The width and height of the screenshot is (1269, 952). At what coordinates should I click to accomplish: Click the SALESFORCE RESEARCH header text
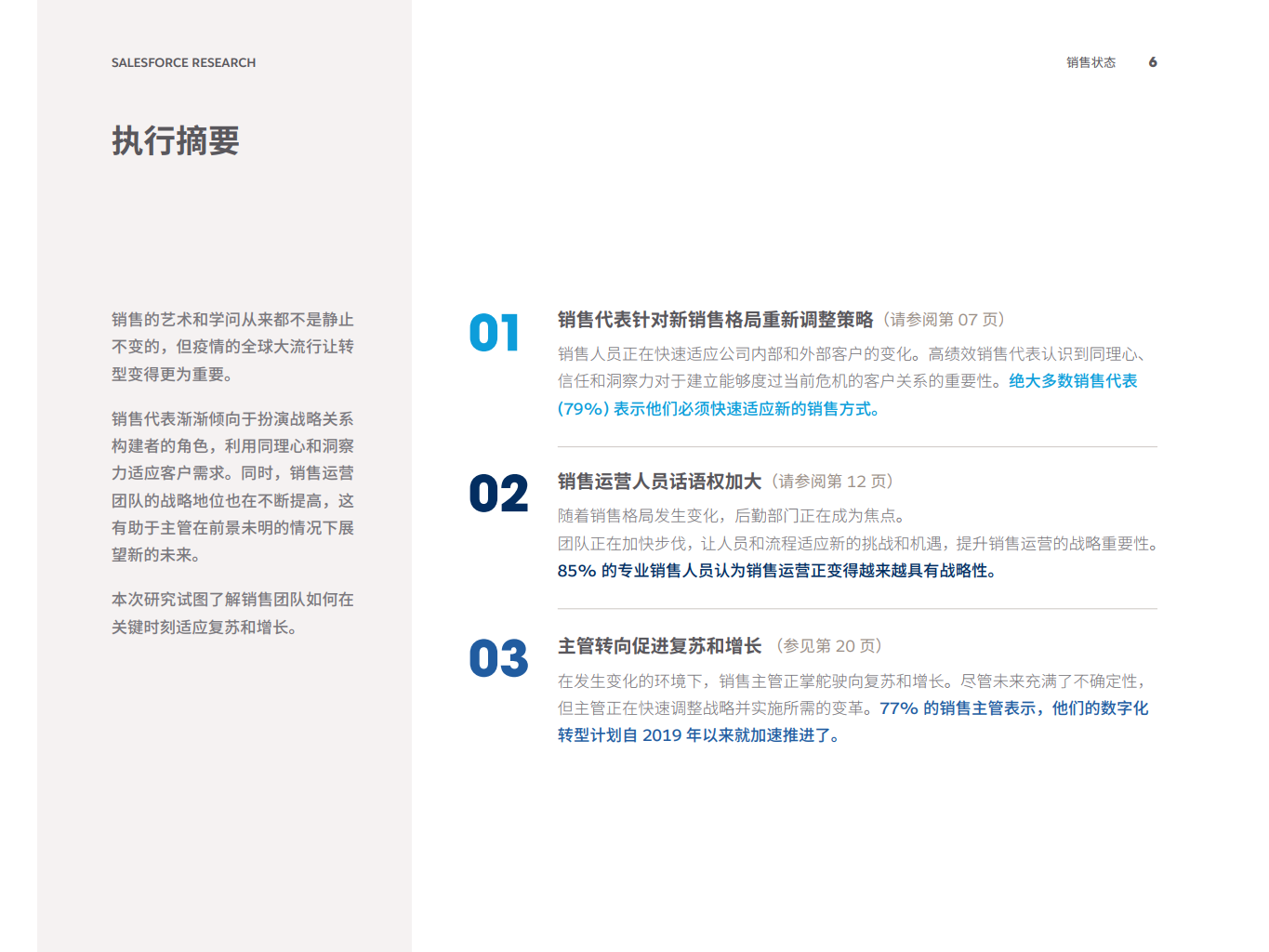183,62
